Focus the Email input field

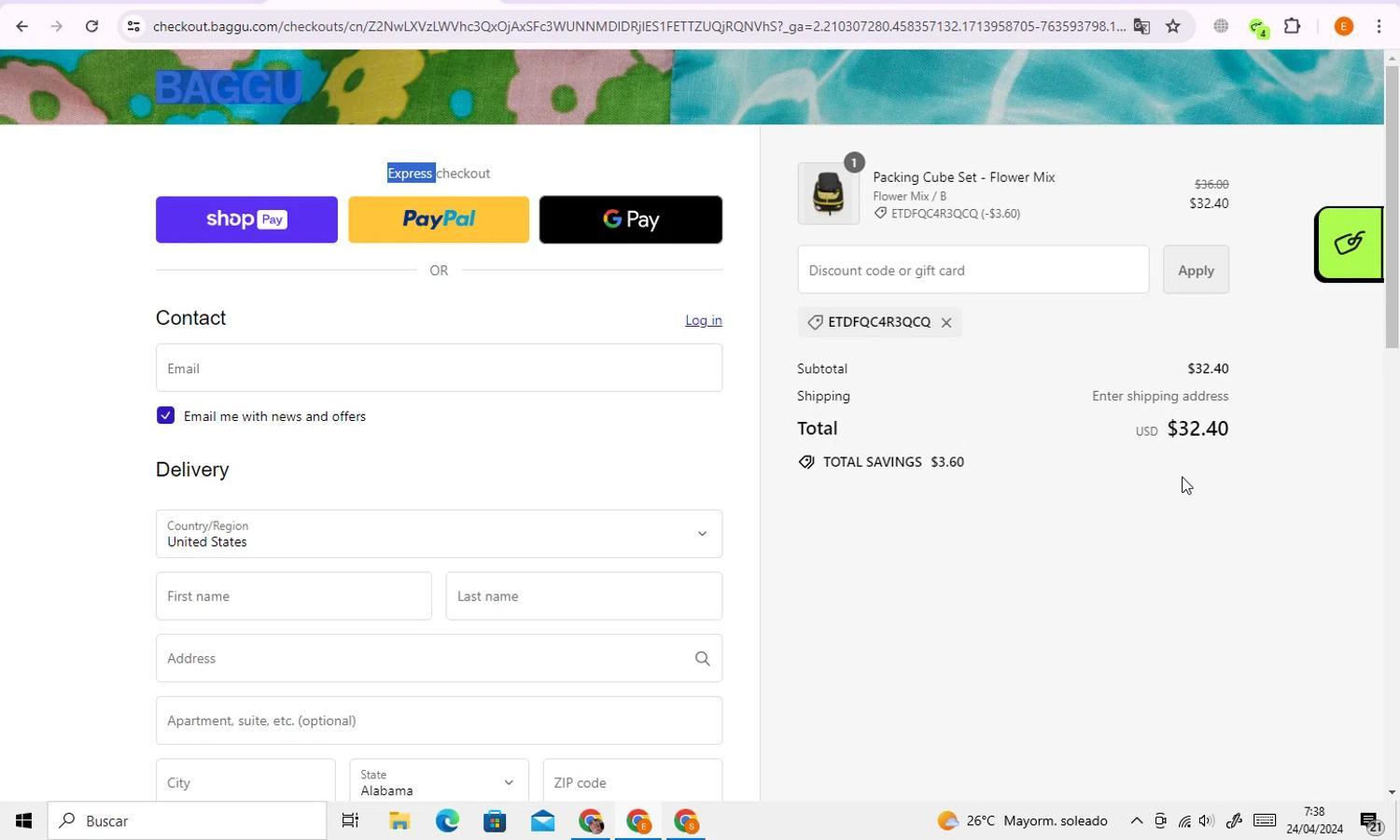coord(439,368)
